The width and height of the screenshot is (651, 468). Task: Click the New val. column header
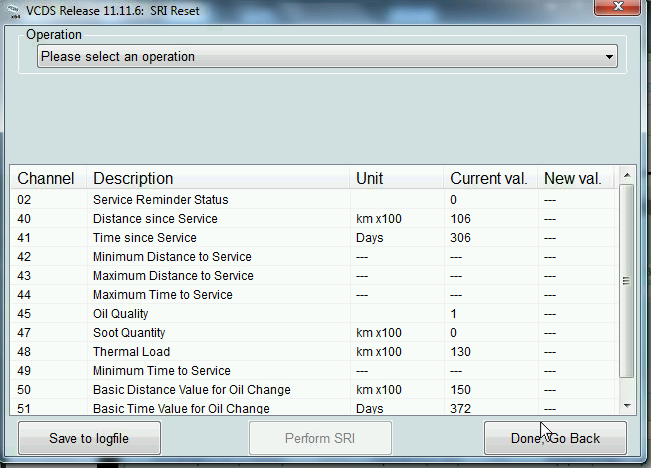click(572, 179)
